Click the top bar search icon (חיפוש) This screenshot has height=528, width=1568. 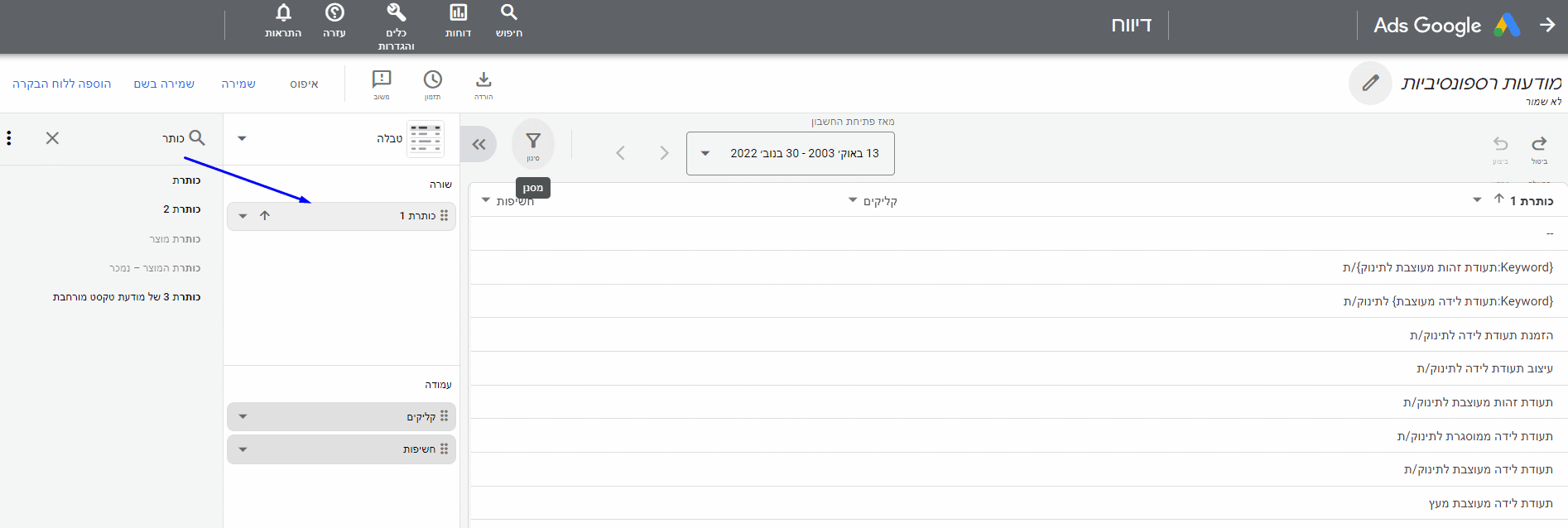[509, 20]
